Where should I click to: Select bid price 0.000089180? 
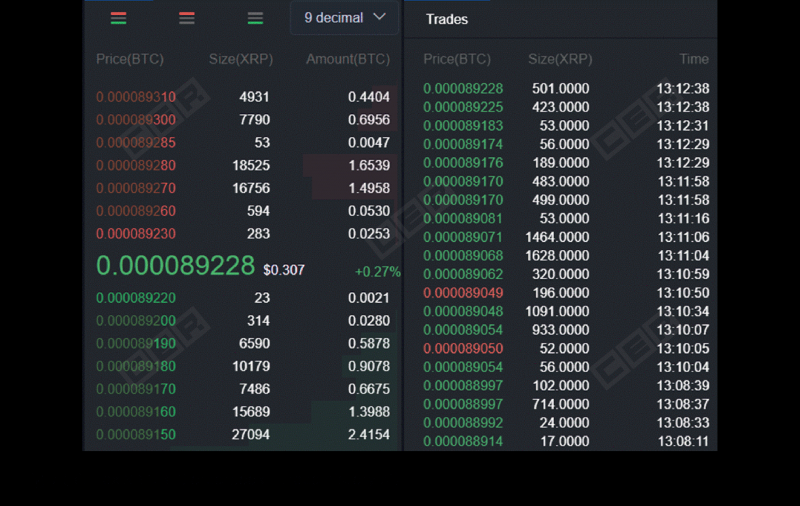click(136, 366)
